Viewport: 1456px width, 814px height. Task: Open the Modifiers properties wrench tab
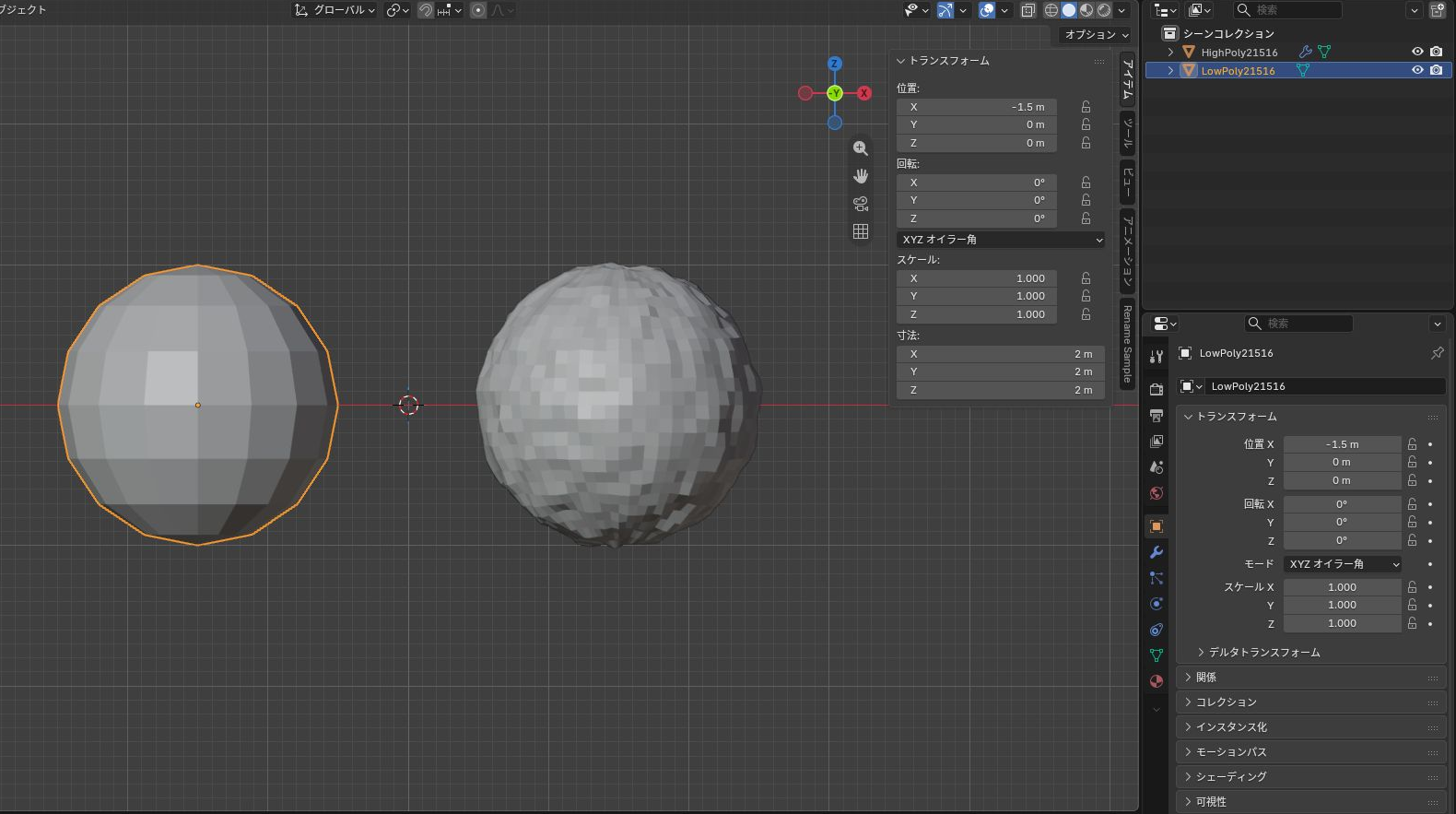[x=1157, y=552]
